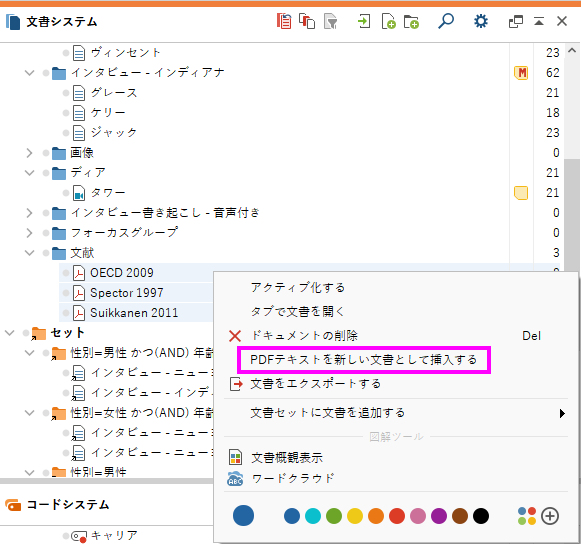Click the reset activations red document icon
Image resolution: width=581 pixels, height=544 pixels.
(284, 21)
